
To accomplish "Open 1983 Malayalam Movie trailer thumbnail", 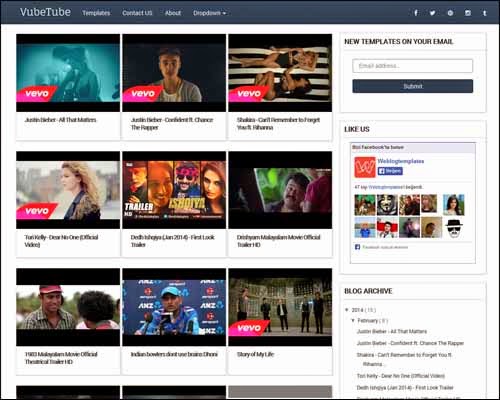I will click(x=68, y=307).
